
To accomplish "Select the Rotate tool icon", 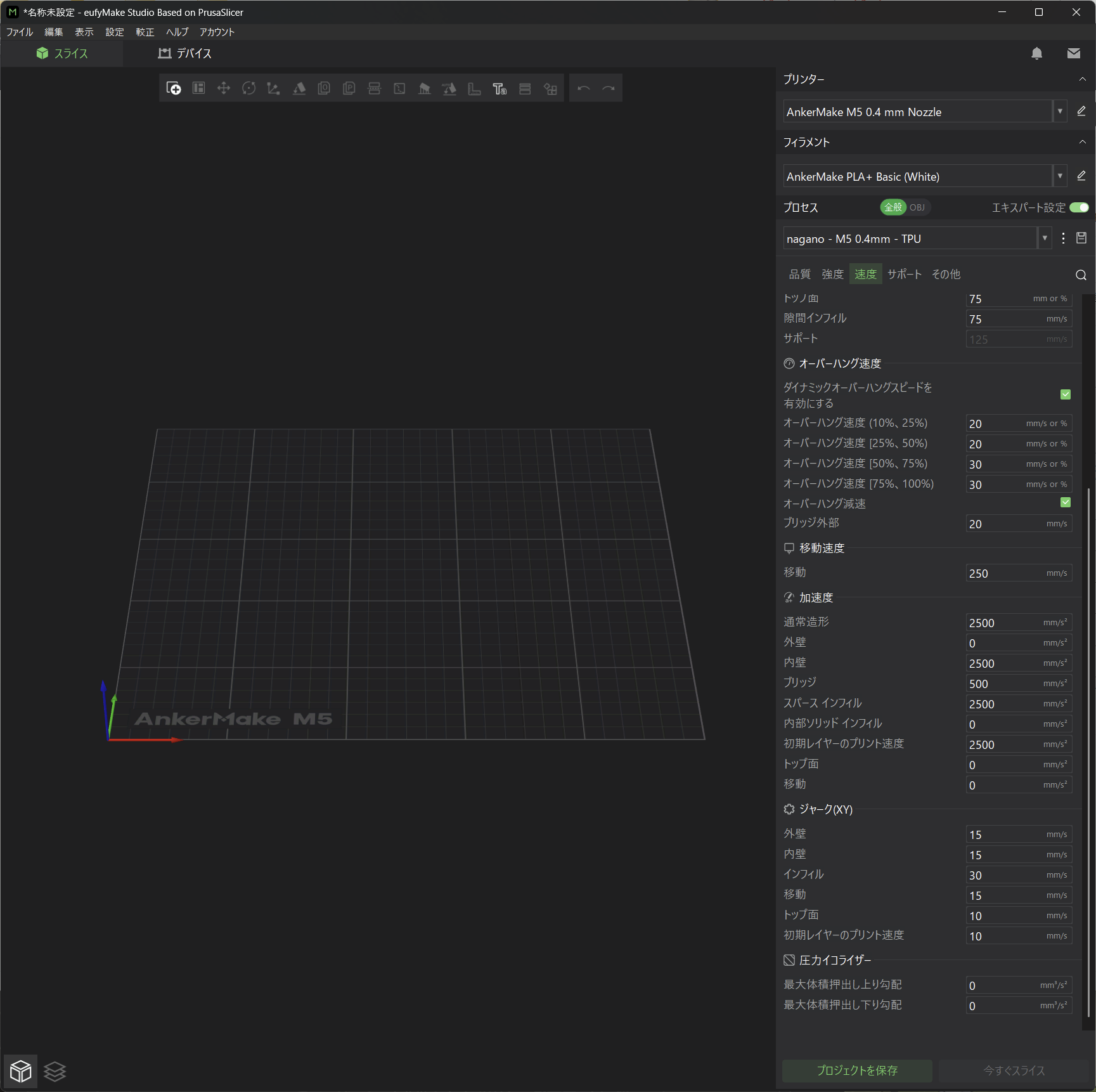I will point(248,88).
